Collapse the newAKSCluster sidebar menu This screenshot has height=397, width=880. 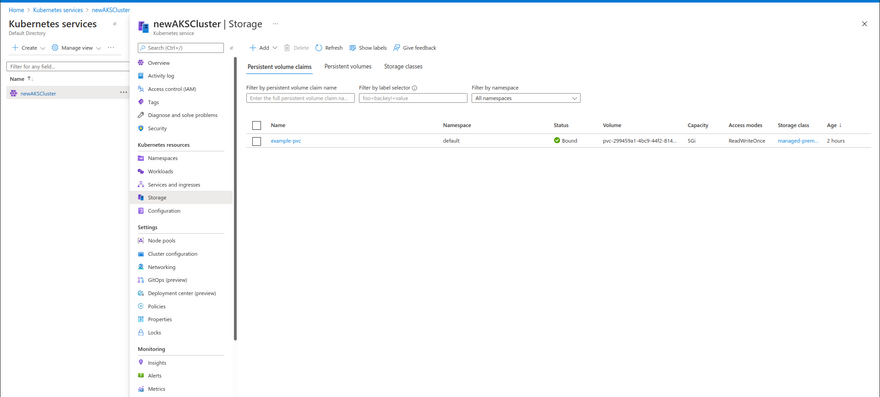(232, 48)
